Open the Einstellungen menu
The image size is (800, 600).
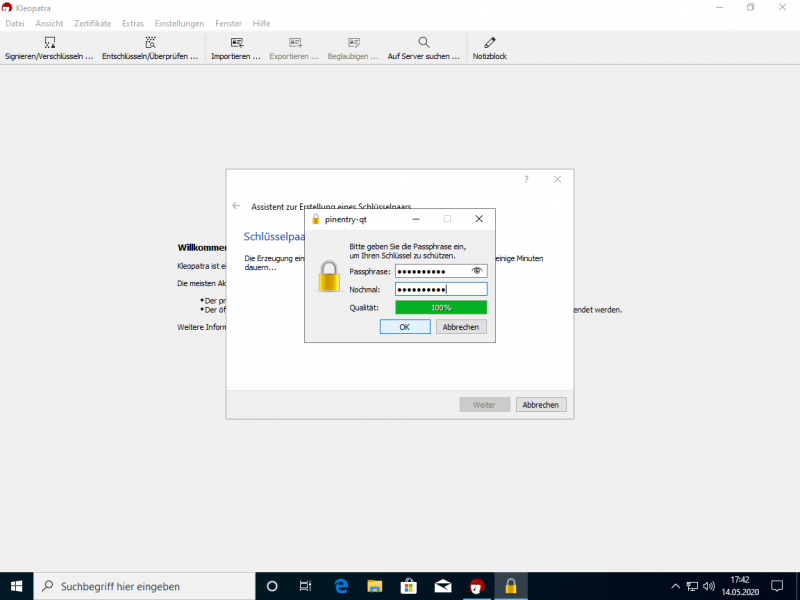coord(179,23)
